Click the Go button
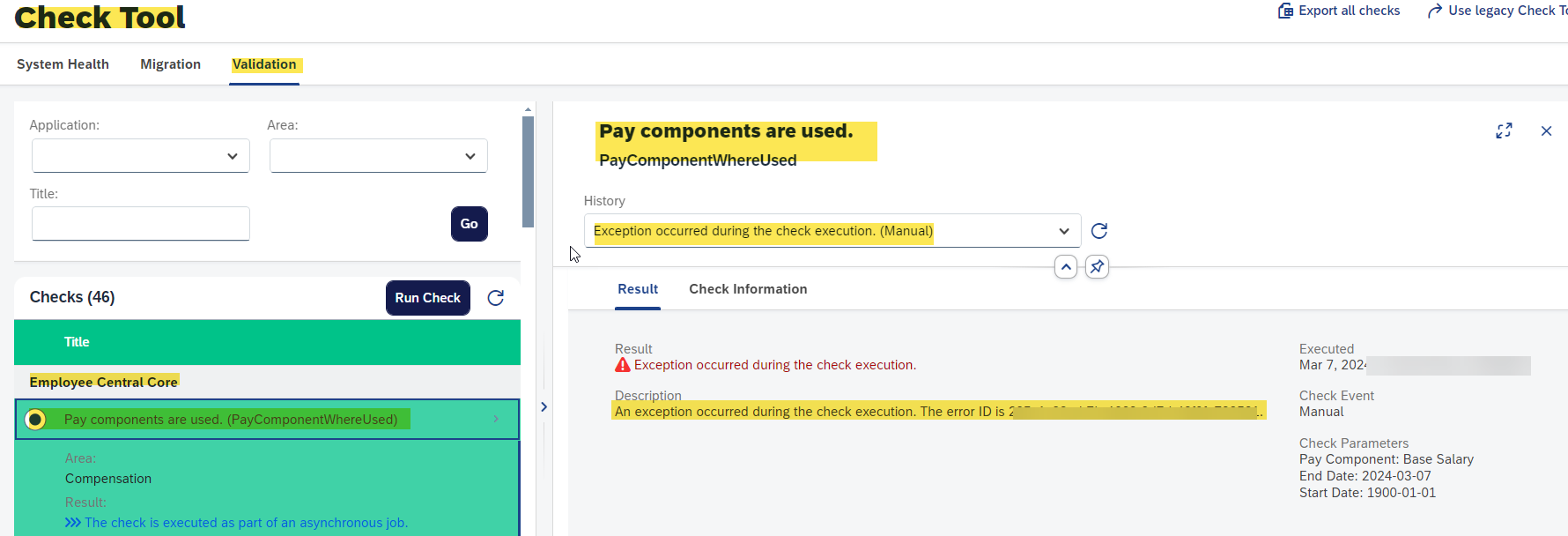Viewport: 1568px width, 536px height. tap(470, 224)
